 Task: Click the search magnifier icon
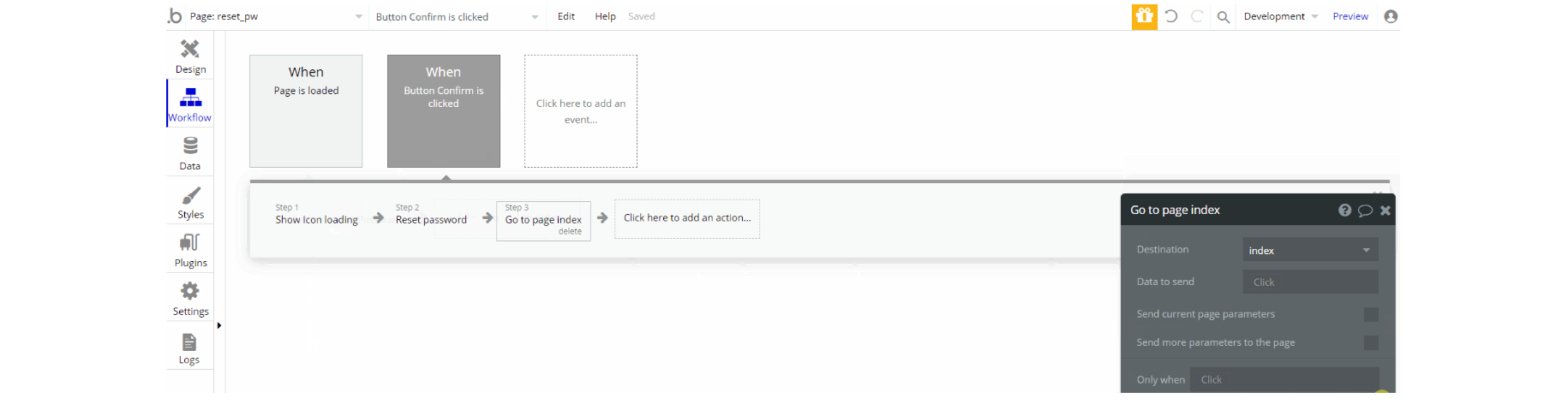click(1224, 17)
